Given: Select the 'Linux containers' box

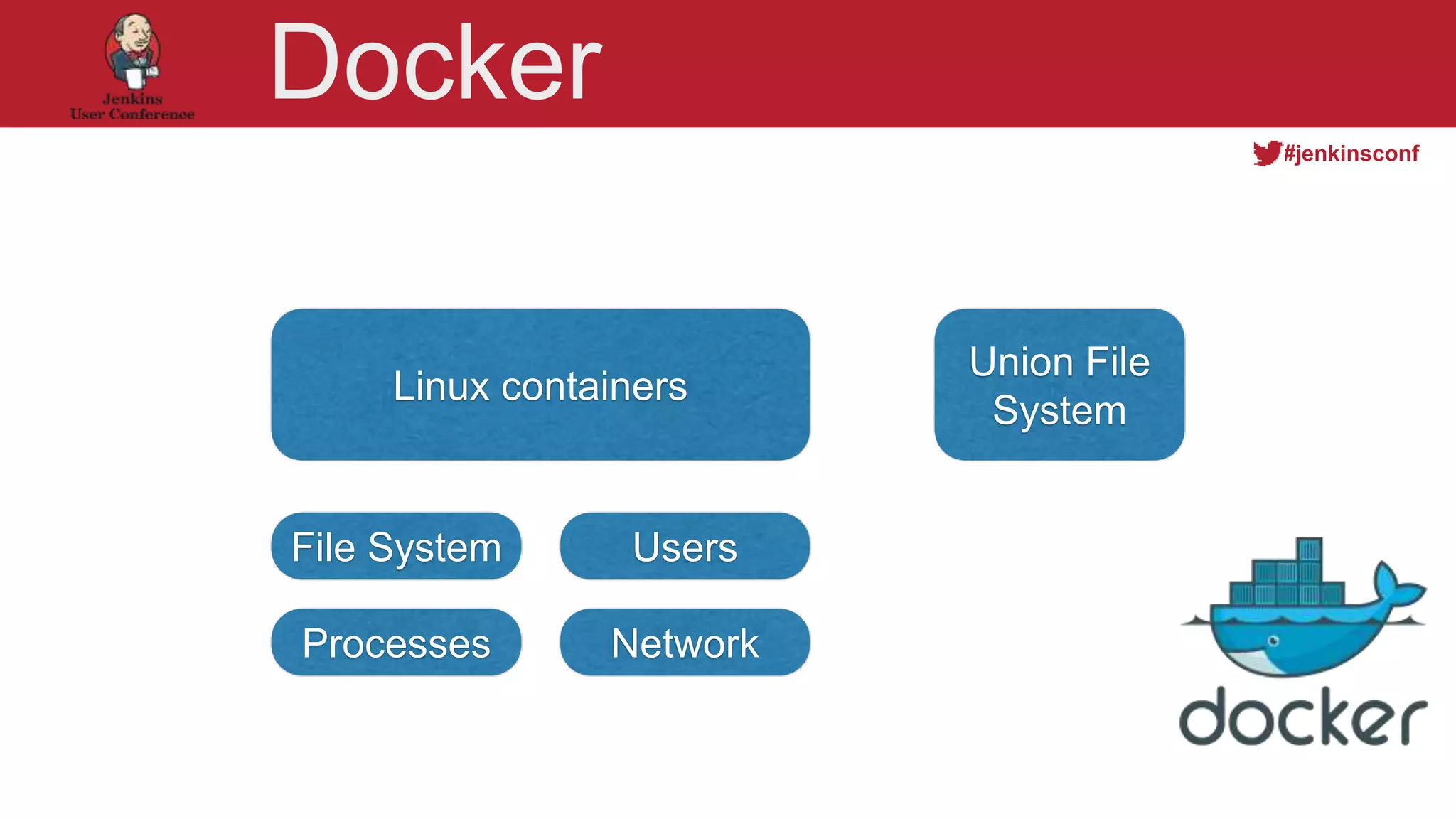Looking at the screenshot, I should (x=540, y=385).
